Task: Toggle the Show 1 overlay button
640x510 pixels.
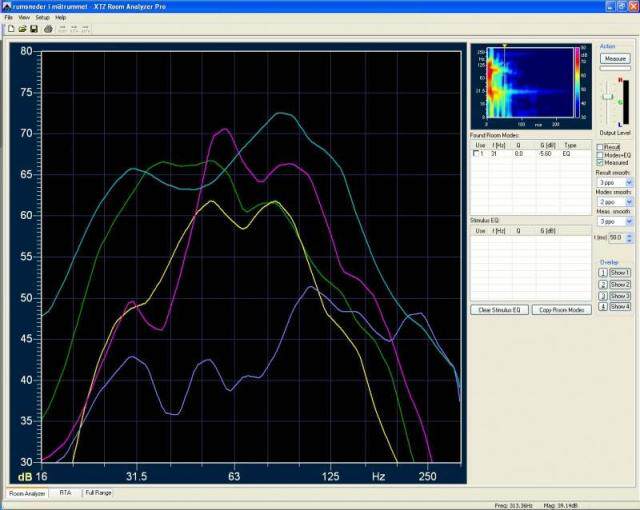Action: pos(620,273)
